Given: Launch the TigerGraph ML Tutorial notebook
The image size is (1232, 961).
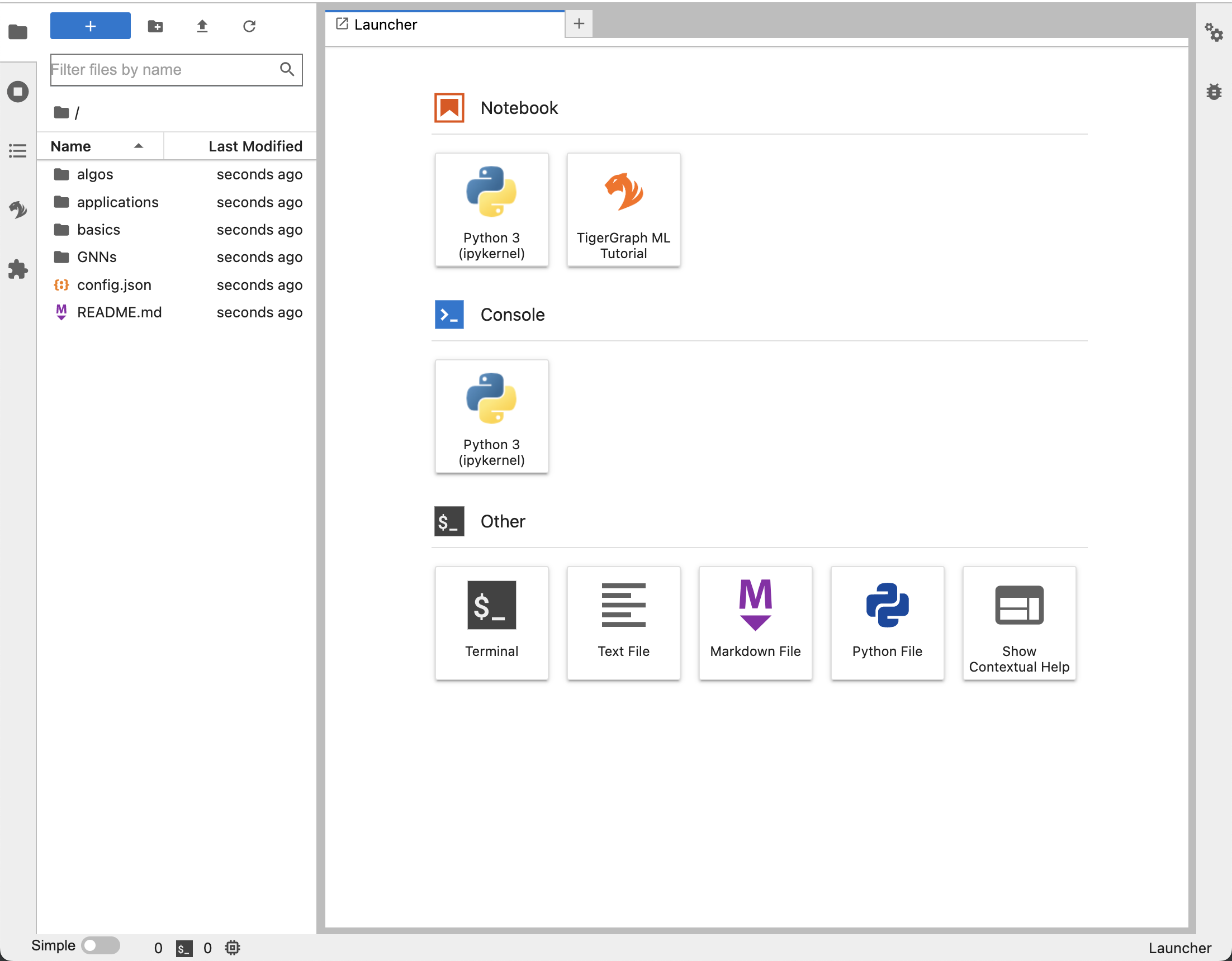Looking at the screenshot, I should [x=623, y=210].
